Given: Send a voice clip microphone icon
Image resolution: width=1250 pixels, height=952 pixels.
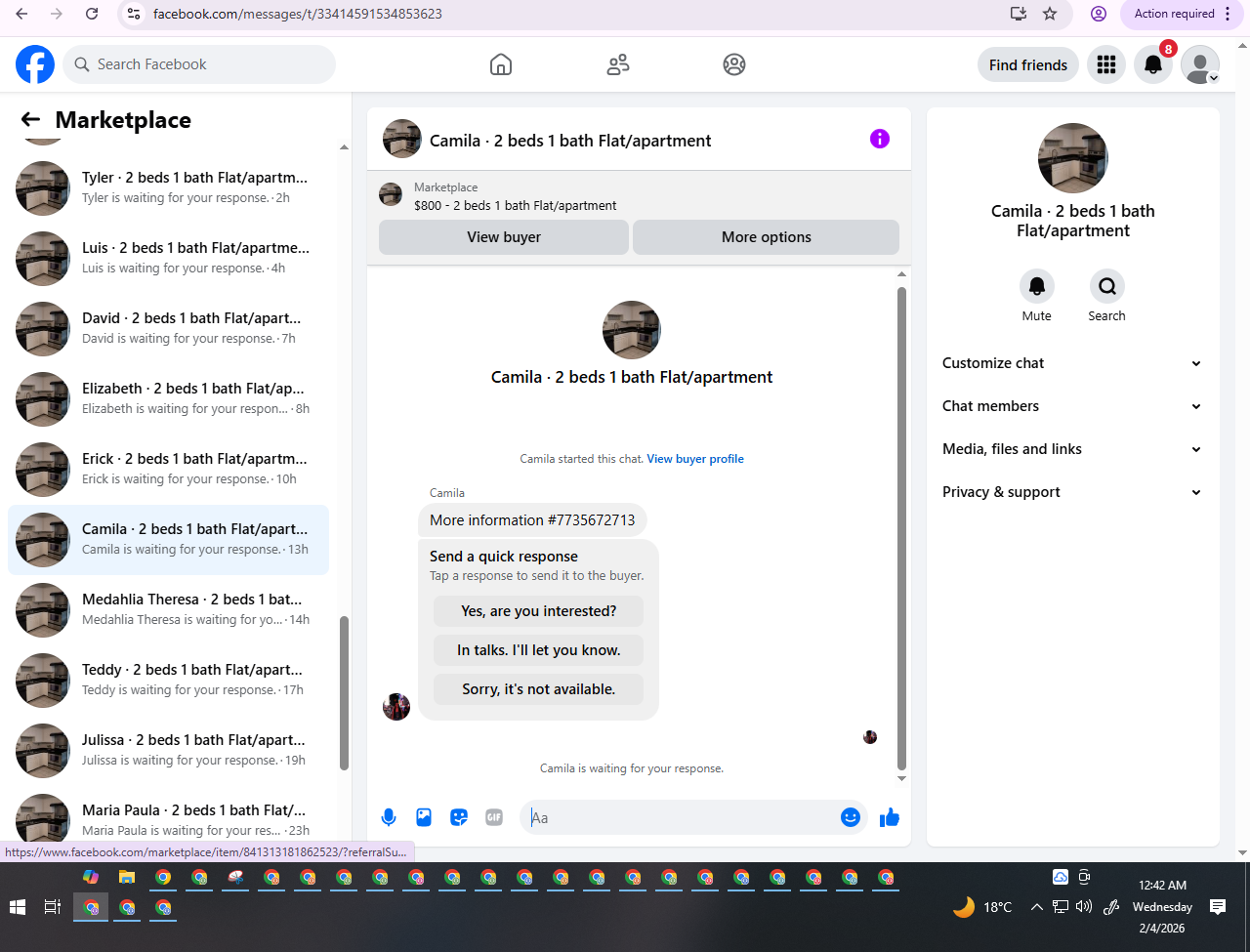Looking at the screenshot, I should tap(389, 817).
